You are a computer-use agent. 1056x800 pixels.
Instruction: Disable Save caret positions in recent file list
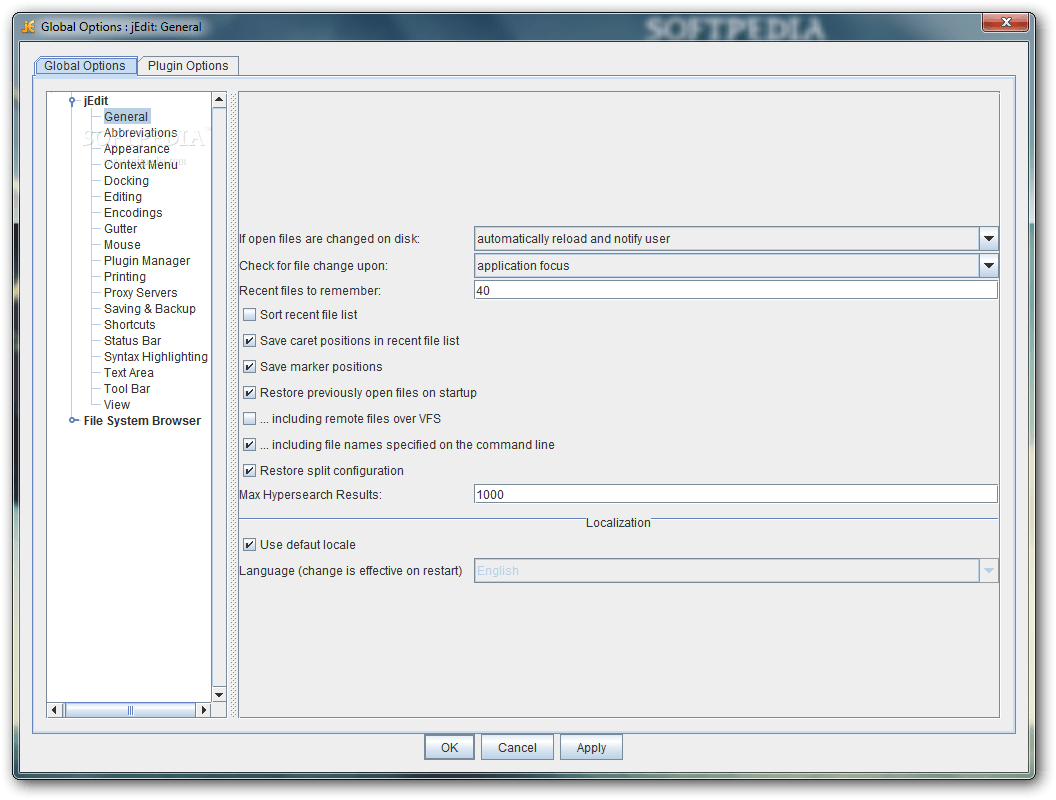[x=249, y=341]
